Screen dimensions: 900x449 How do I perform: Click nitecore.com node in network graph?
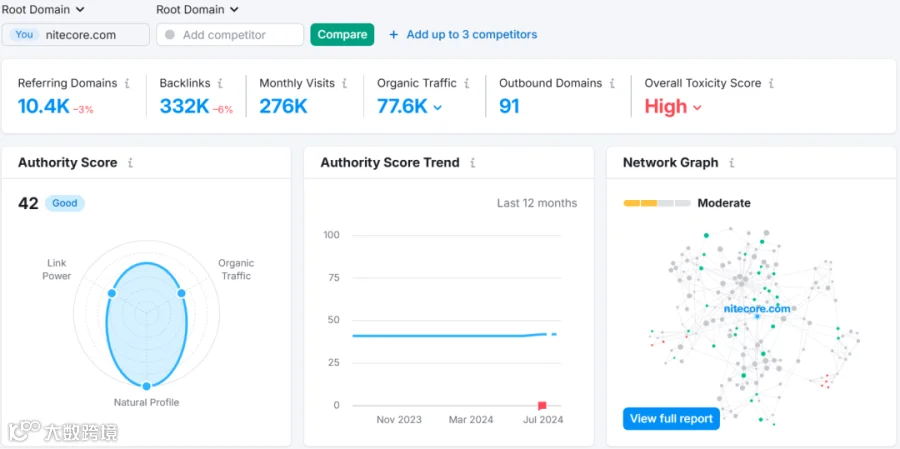coord(757,316)
